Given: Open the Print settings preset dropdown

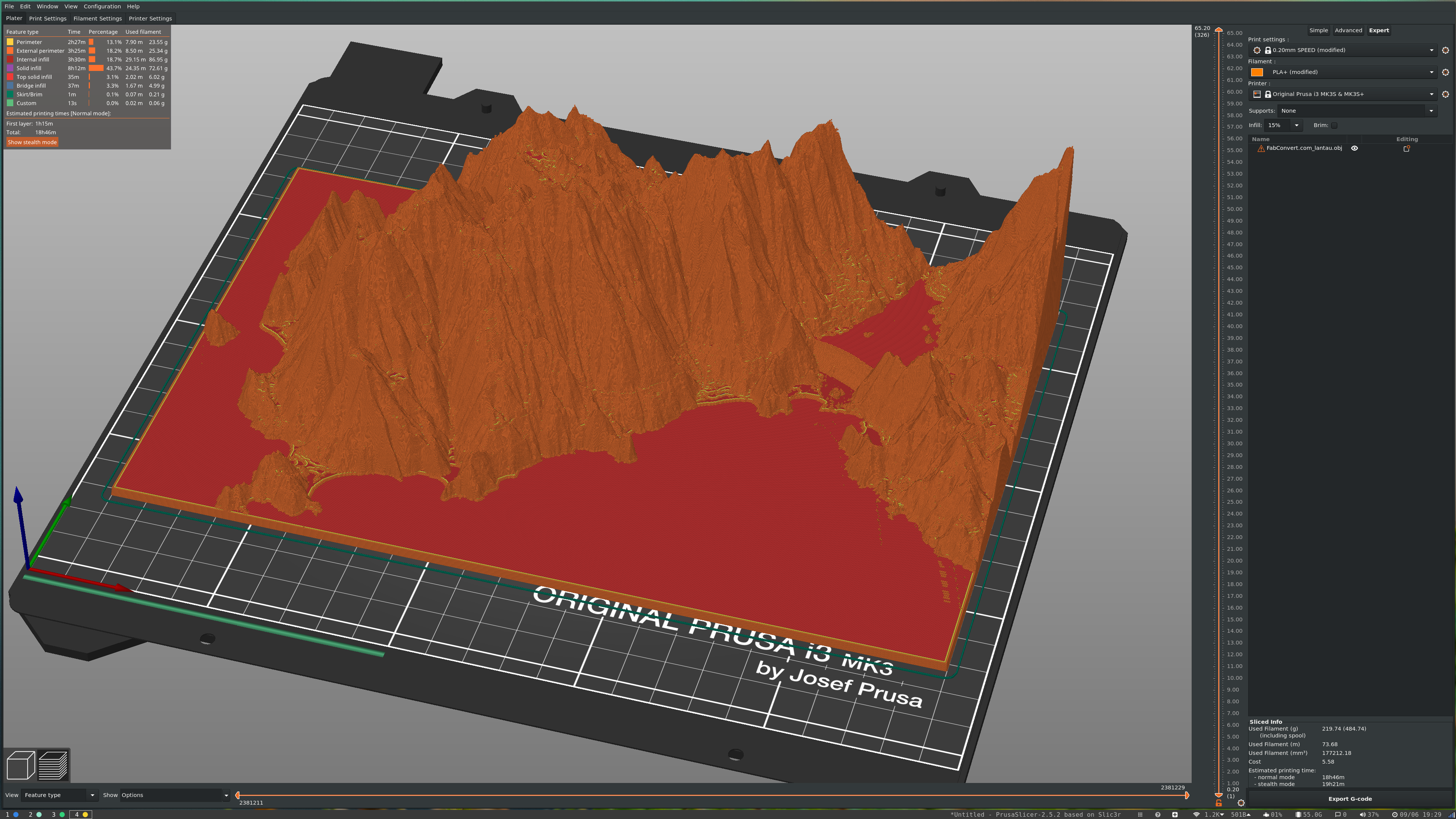Looking at the screenshot, I should click(x=1343, y=50).
